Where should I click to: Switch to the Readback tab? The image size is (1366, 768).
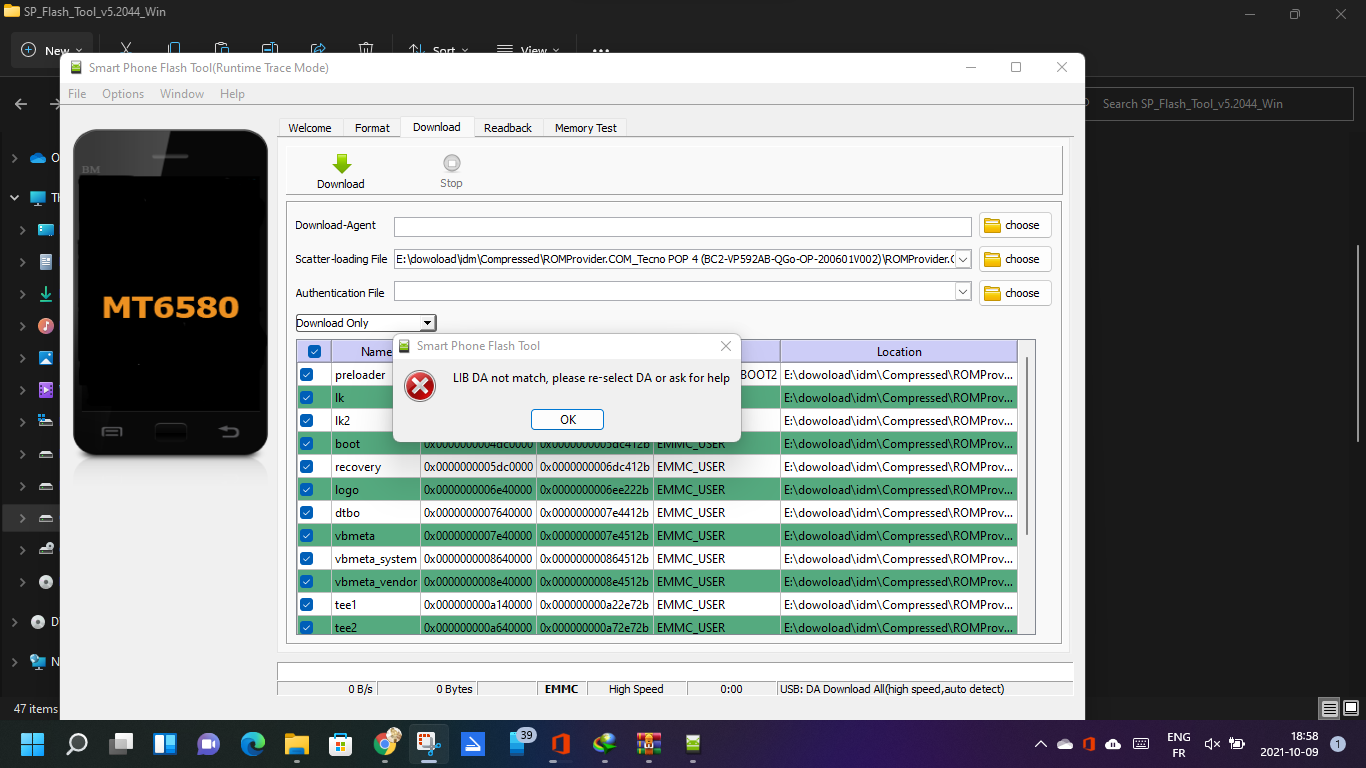tap(508, 128)
